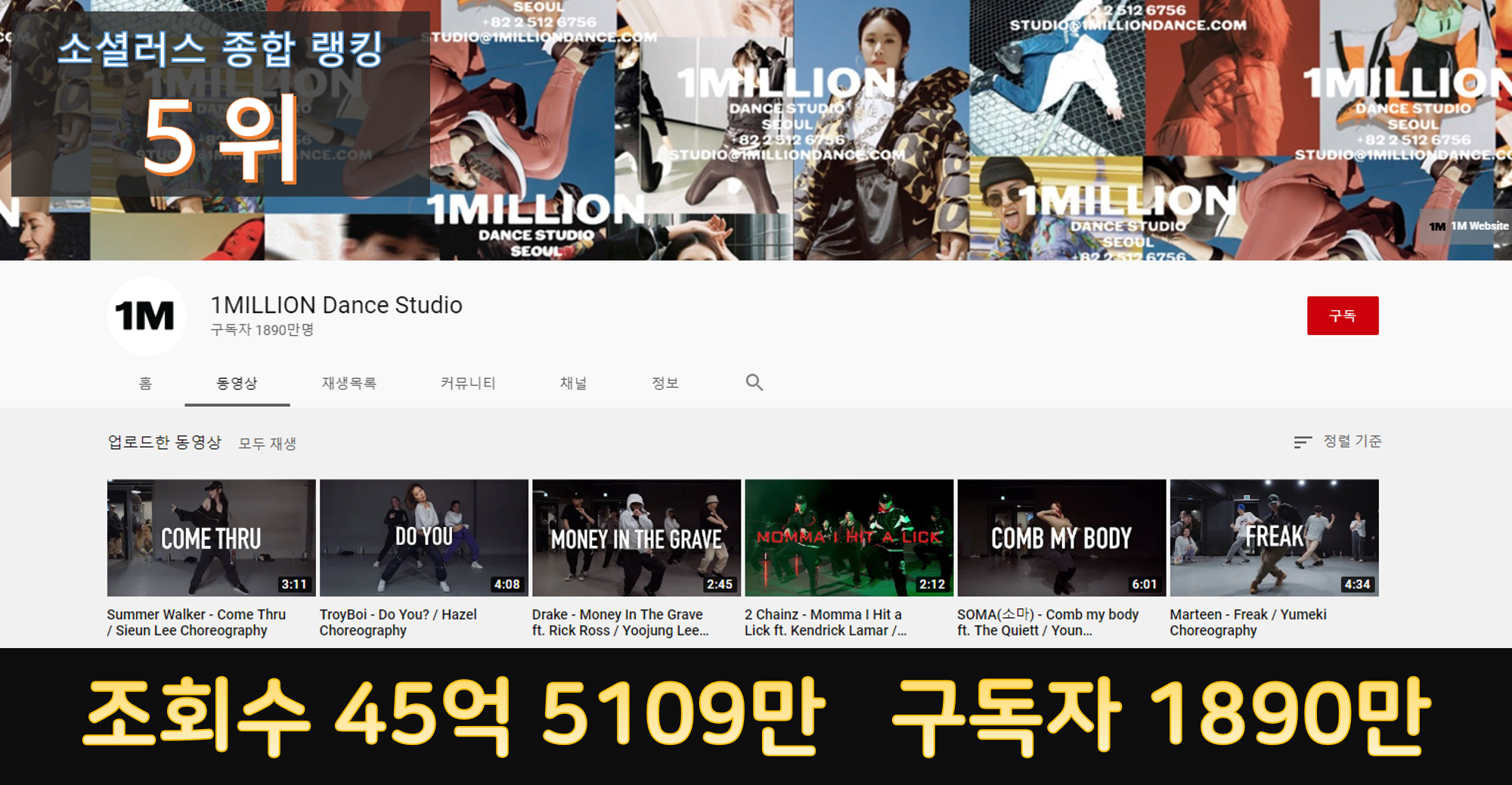1512x785 pixels.
Task: Click the 업로드한 동영상 section heading
Action: coord(165,442)
